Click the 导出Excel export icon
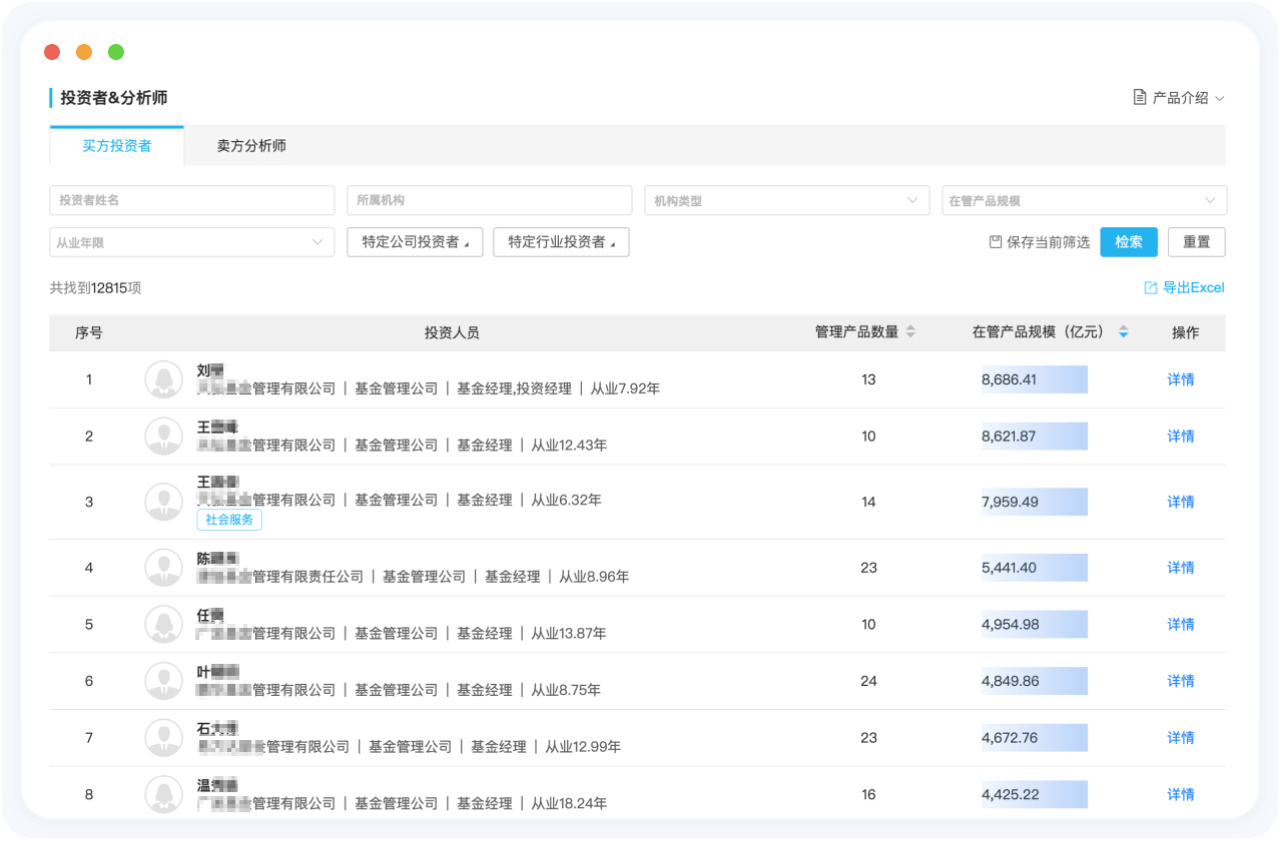Viewport: 1280px width, 842px height. pyautogui.click(x=1150, y=288)
